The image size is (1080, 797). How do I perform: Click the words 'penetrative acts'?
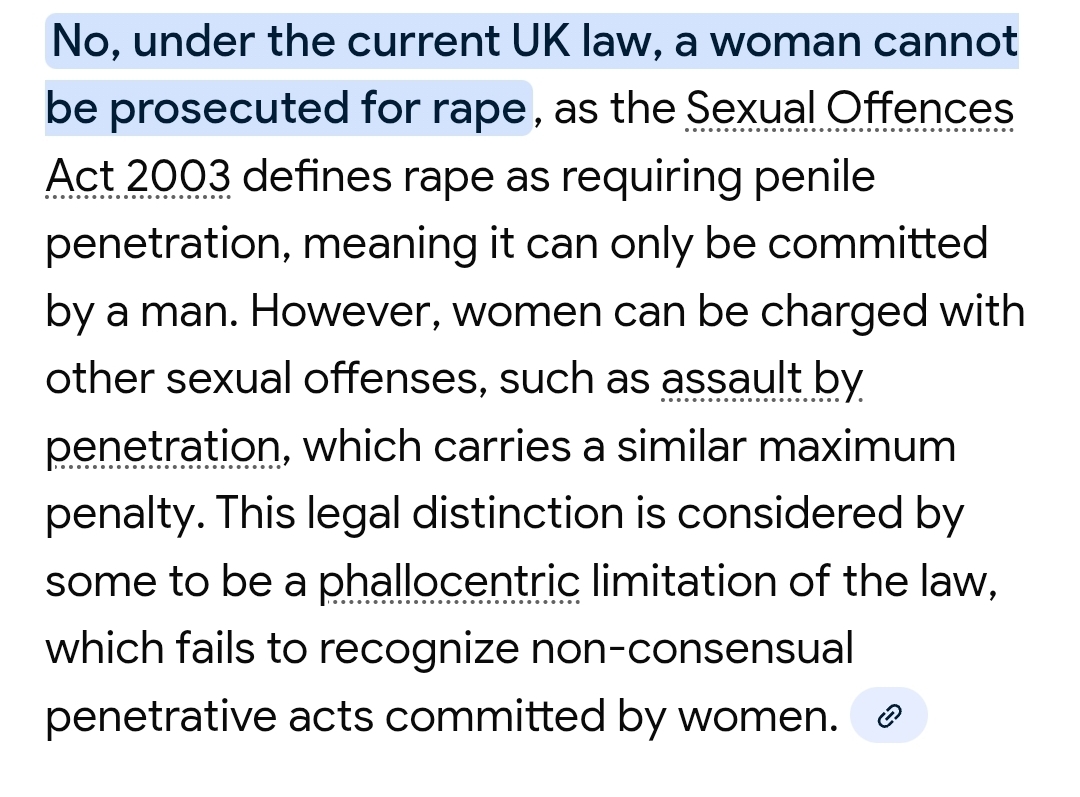(209, 716)
